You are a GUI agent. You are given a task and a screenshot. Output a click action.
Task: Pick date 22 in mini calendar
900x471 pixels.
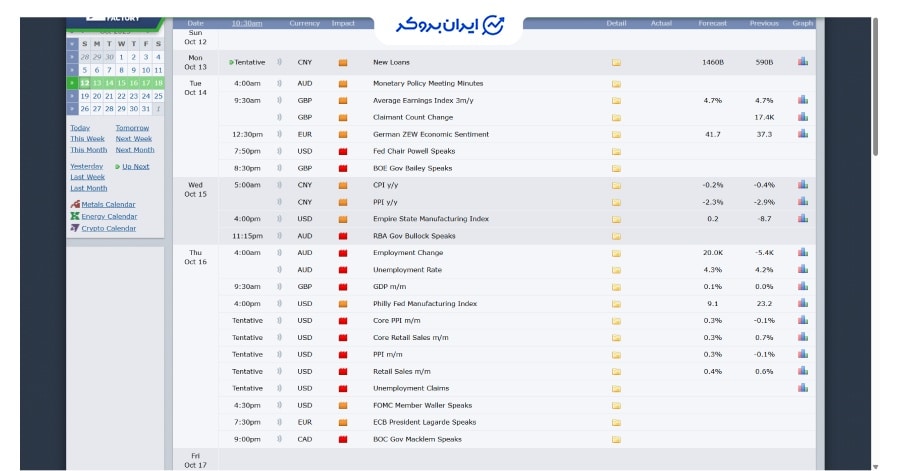tap(121, 96)
